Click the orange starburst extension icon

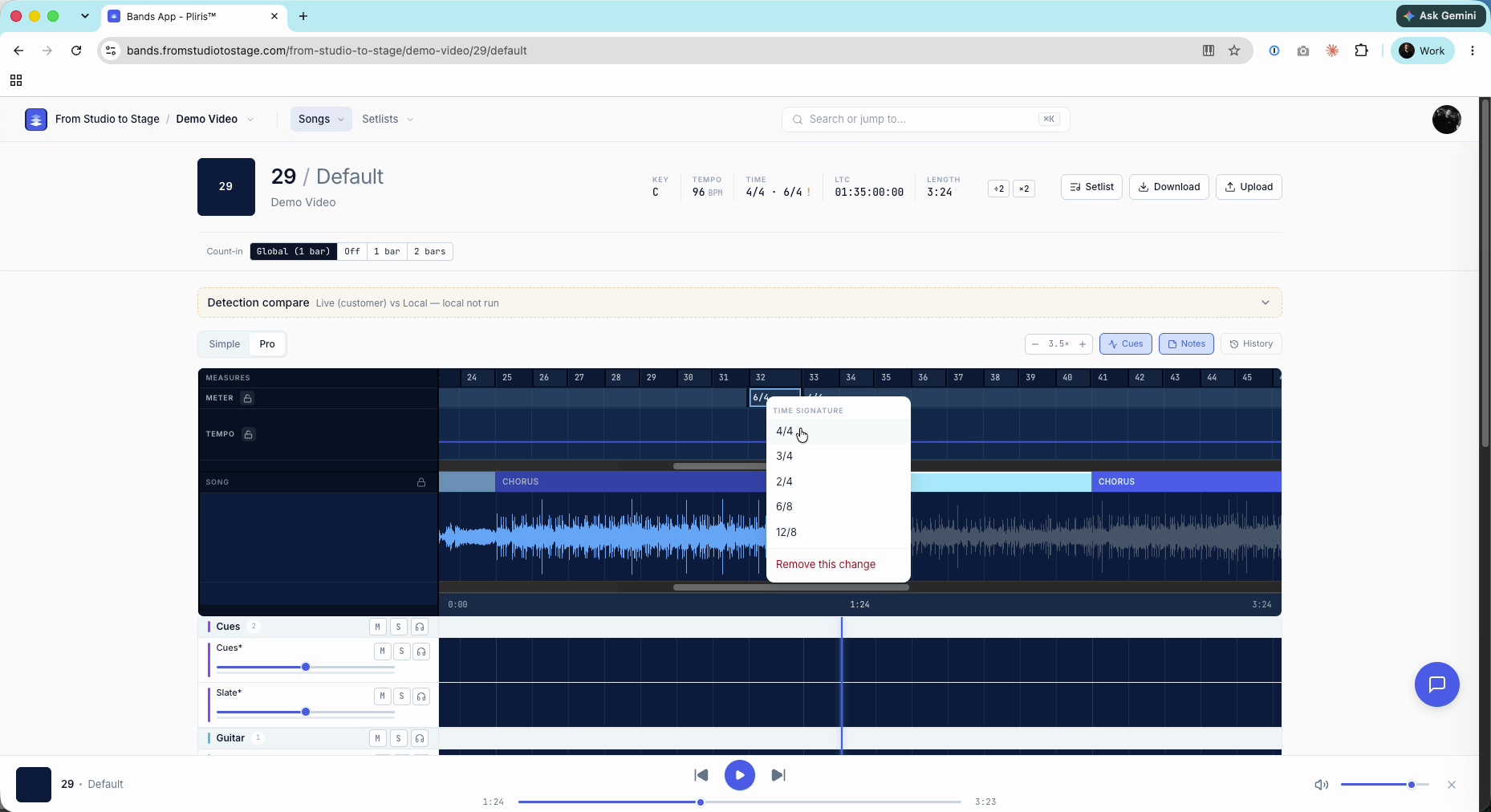[x=1332, y=51]
